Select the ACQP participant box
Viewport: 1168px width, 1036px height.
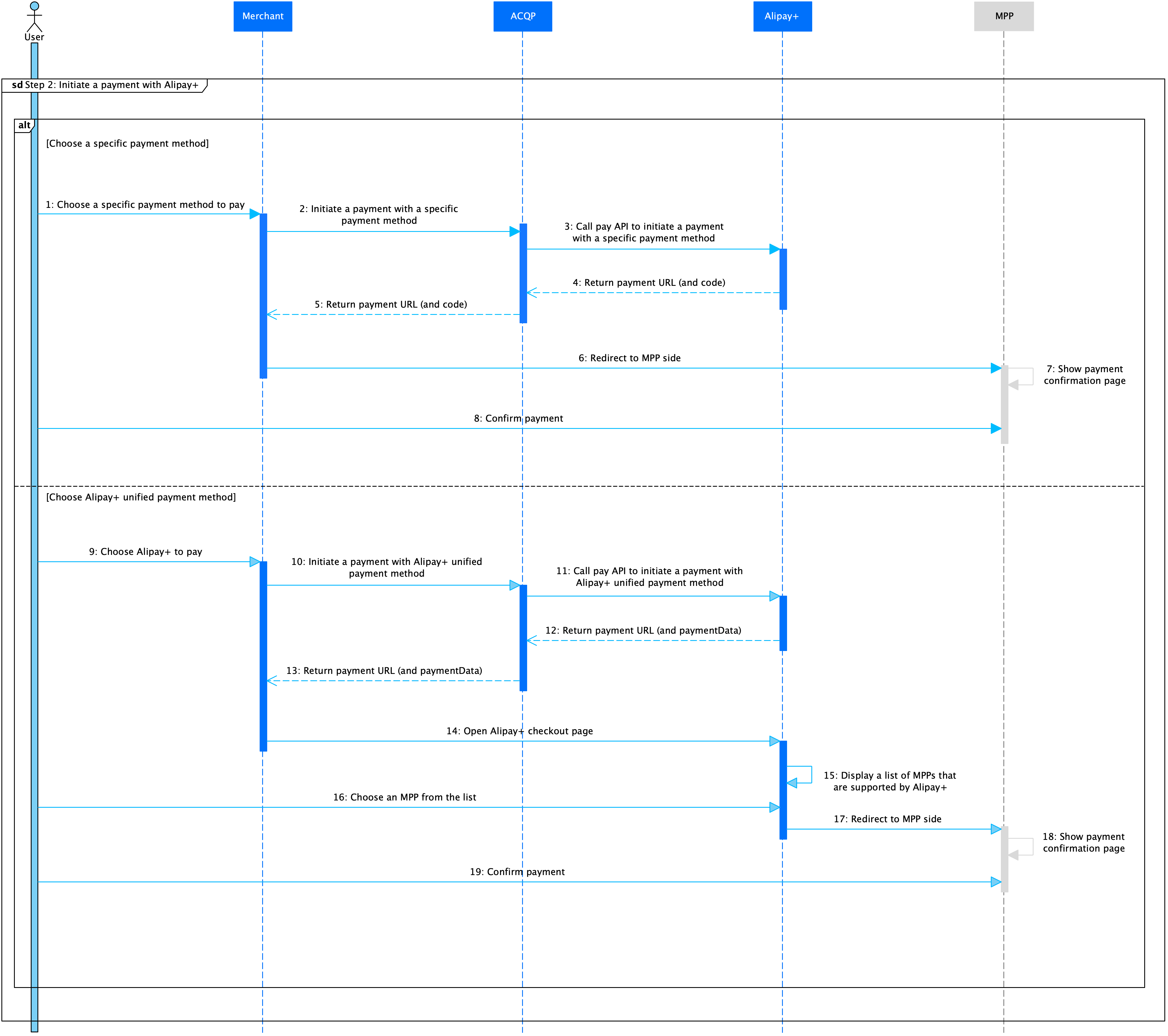tap(523, 16)
